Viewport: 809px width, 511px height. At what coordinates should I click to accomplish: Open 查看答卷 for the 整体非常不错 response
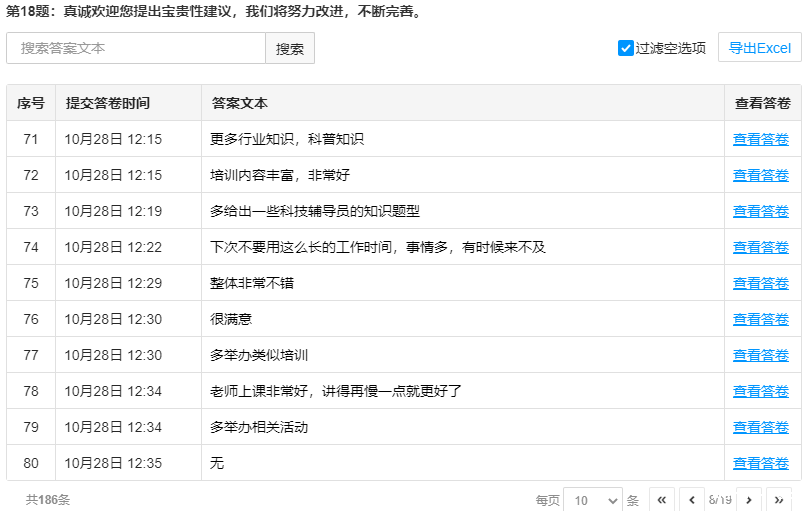click(x=760, y=283)
